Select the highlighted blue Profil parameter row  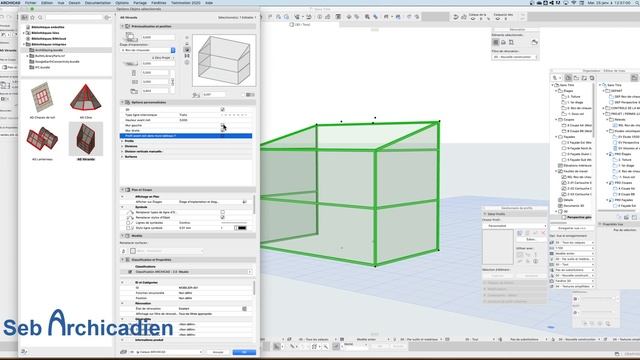[186, 136]
